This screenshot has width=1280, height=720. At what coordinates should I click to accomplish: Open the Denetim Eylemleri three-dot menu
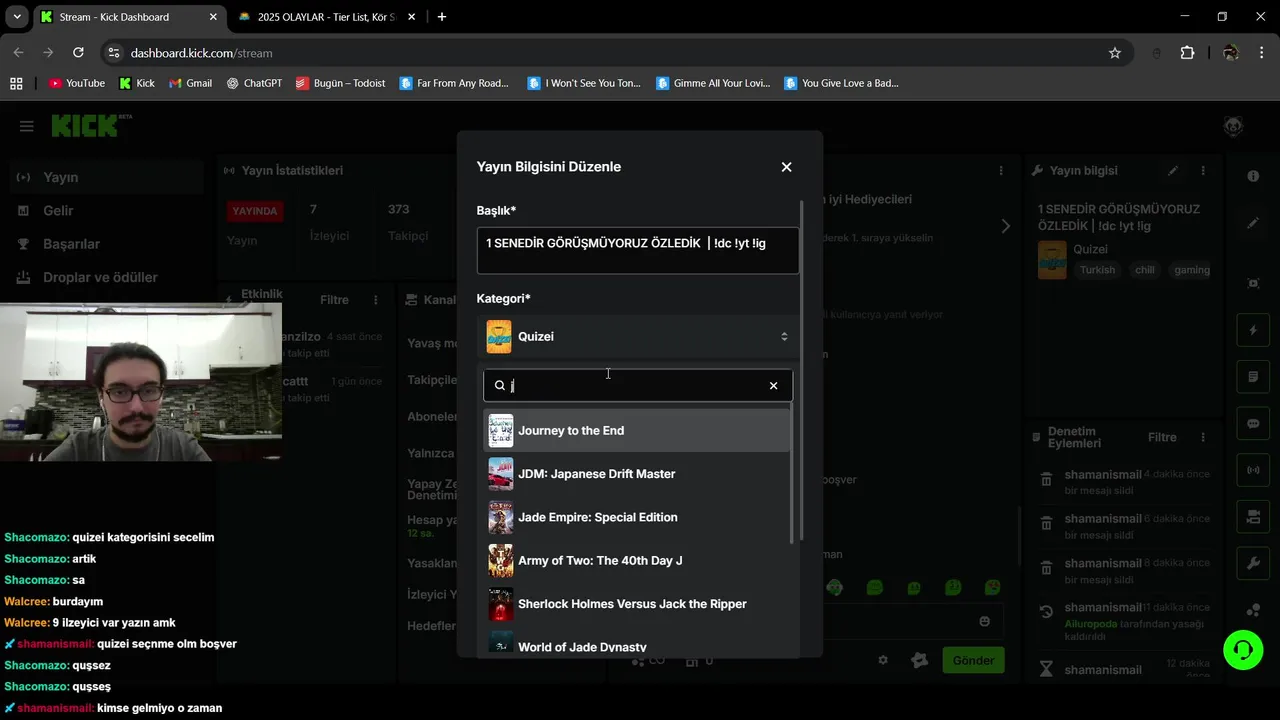(1203, 437)
